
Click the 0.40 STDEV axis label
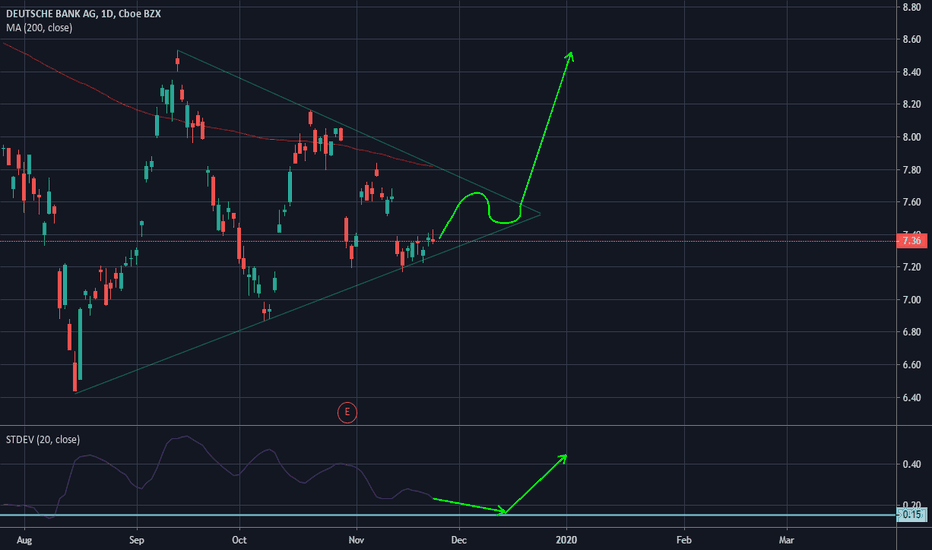911,464
